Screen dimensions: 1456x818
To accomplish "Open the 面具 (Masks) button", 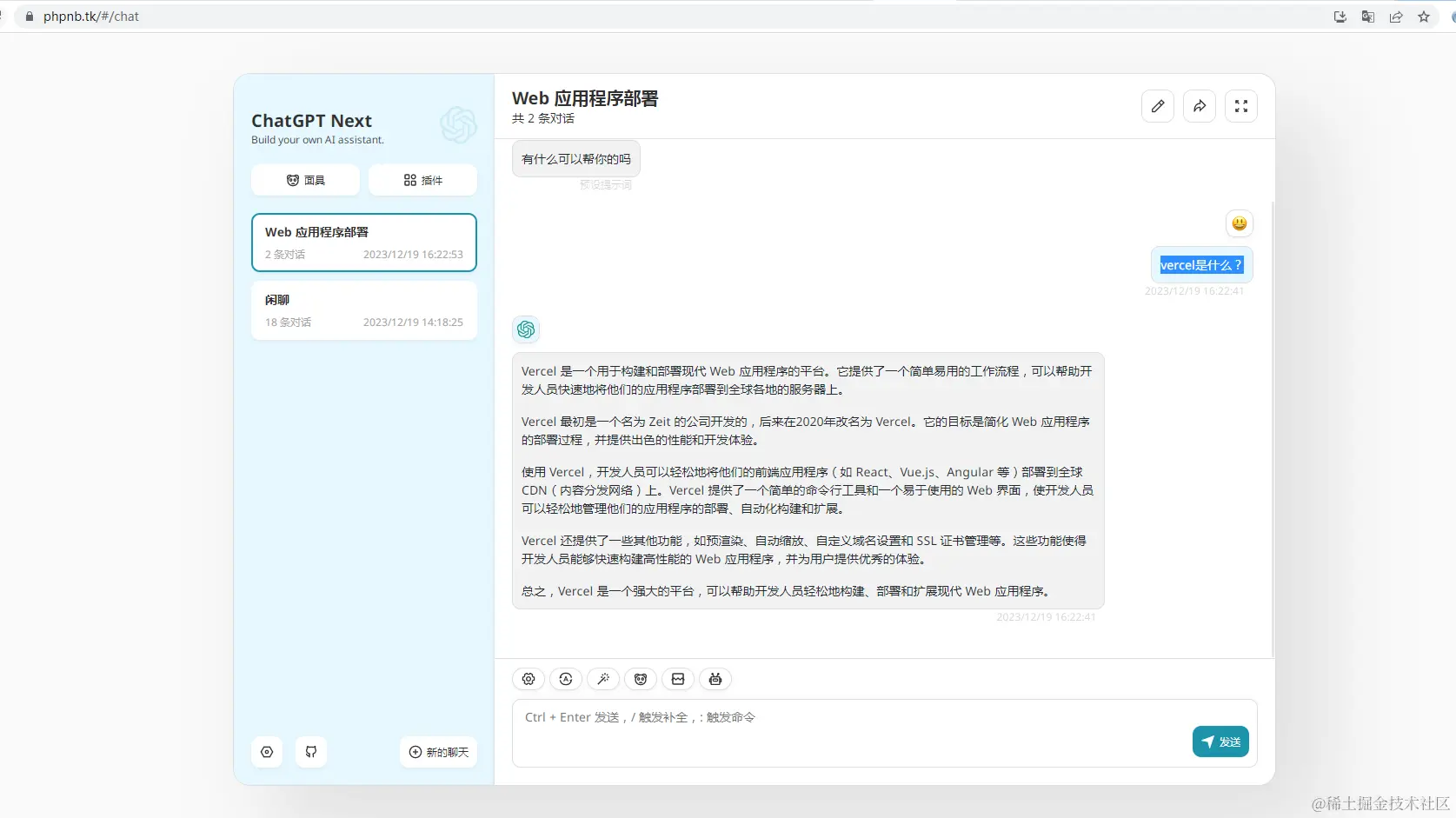I will (305, 180).
